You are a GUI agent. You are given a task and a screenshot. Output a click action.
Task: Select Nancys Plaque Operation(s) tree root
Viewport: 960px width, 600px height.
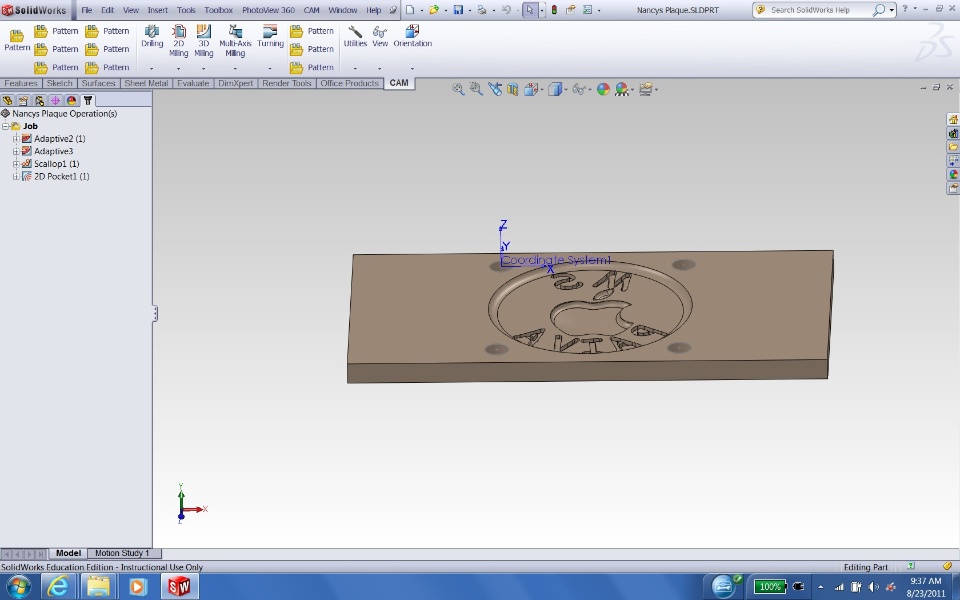(64, 113)
